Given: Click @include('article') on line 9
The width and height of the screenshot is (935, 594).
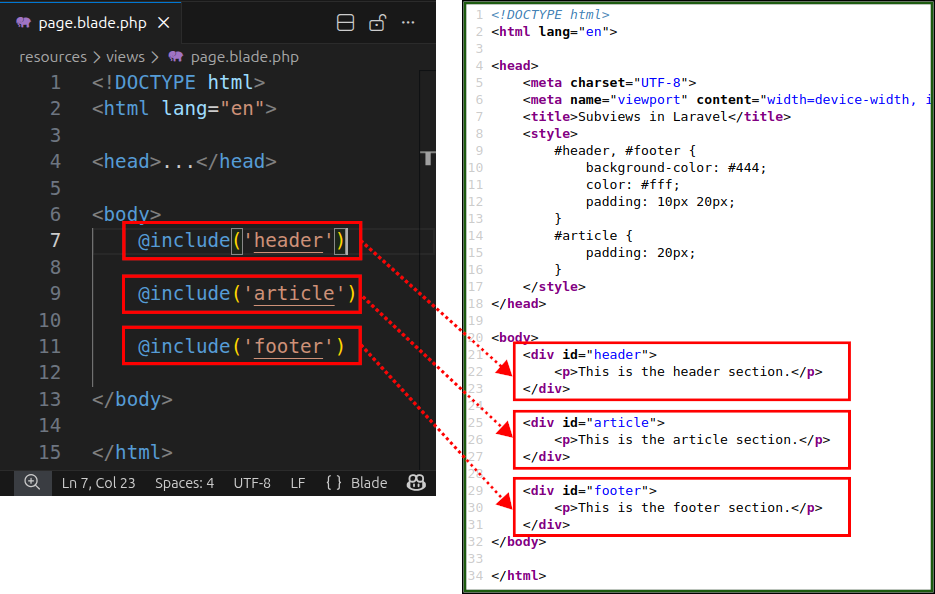Looking at the screenshot, I should tap(247, 293).
